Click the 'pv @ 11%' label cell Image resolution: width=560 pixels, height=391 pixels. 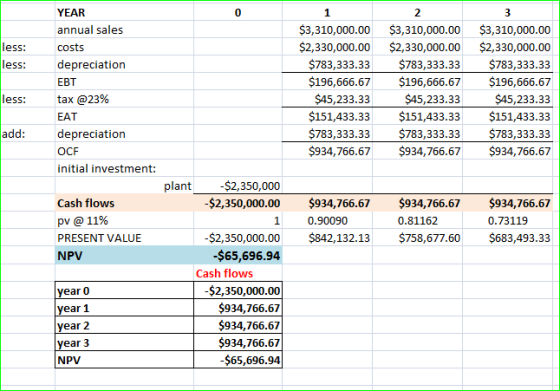[x=124, y=221]
